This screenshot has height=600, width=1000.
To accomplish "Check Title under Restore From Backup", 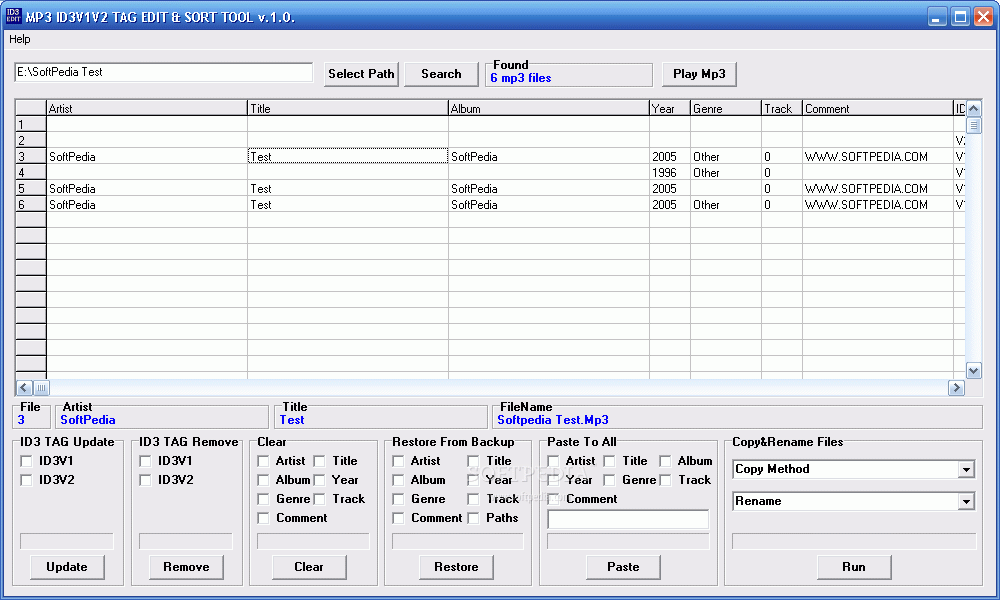I will click(473, 461).
